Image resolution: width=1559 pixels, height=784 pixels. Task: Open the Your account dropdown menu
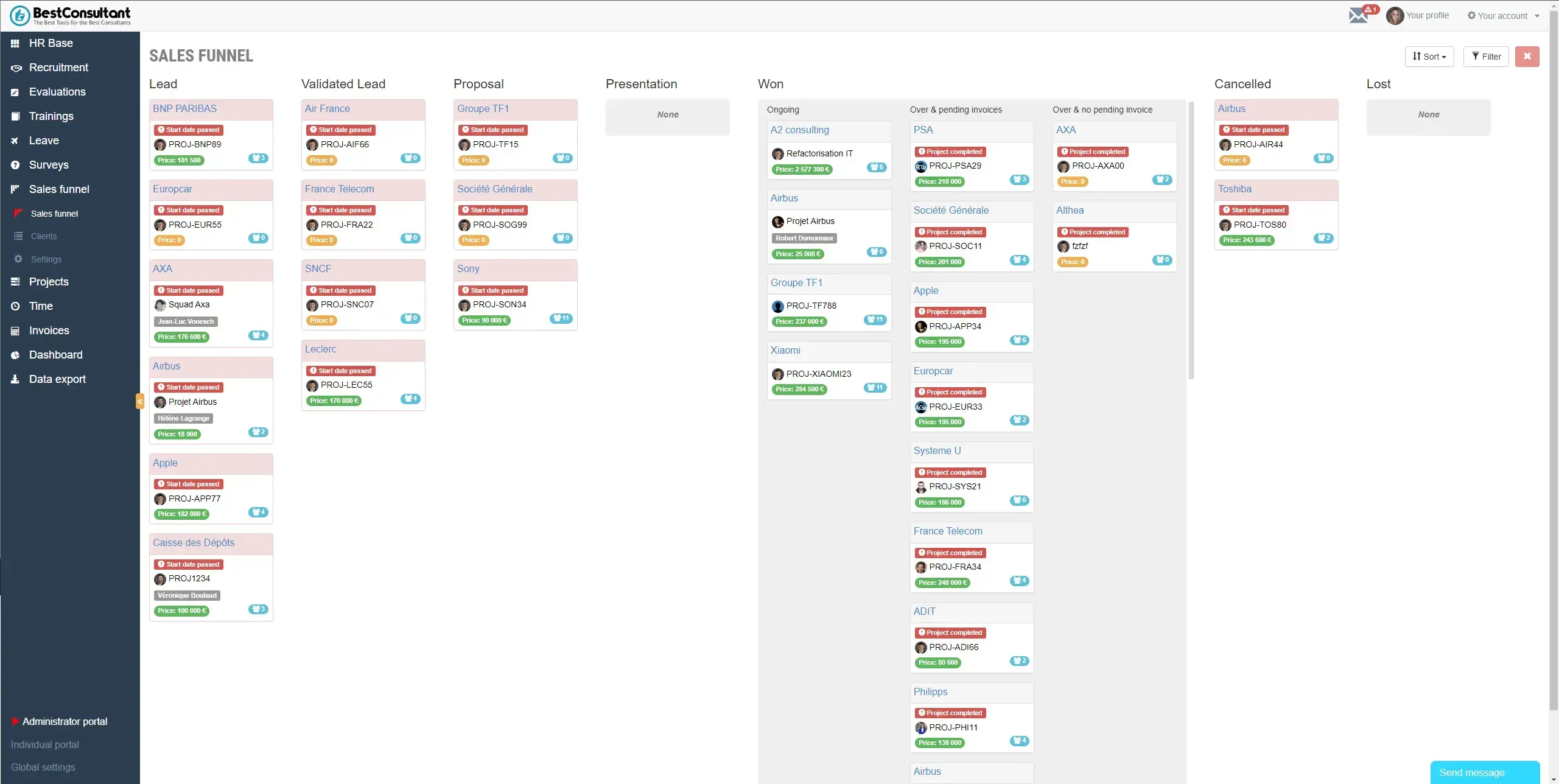coord(1503,16)
